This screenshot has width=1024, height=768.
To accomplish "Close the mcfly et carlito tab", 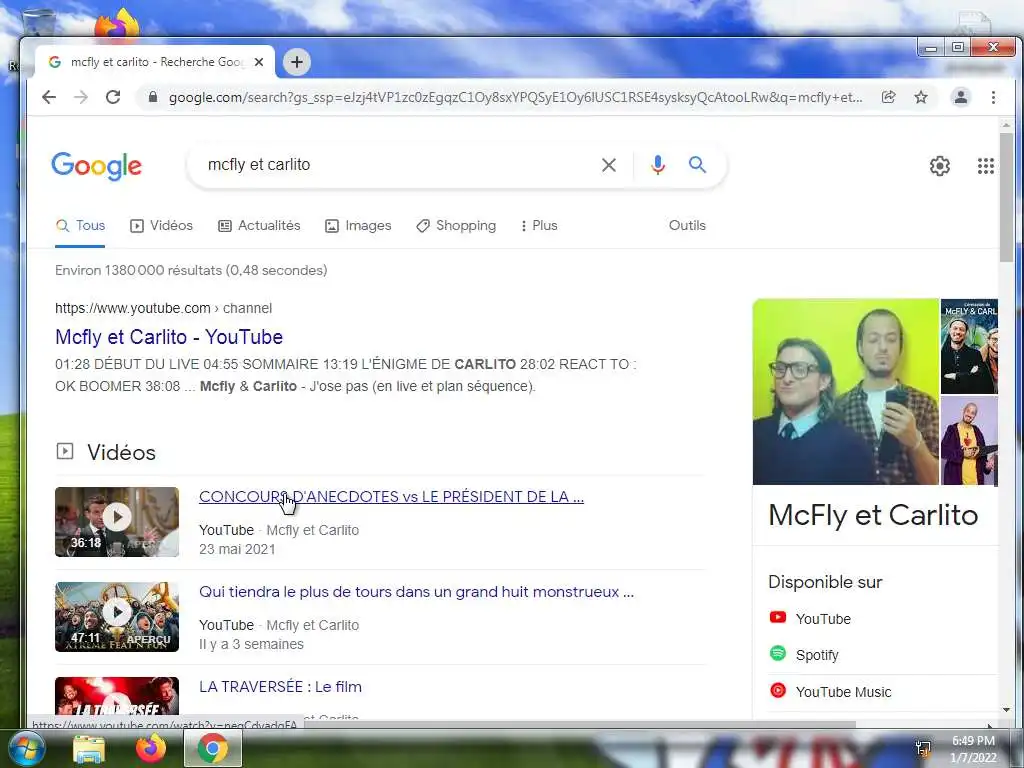I will [259, 62].
